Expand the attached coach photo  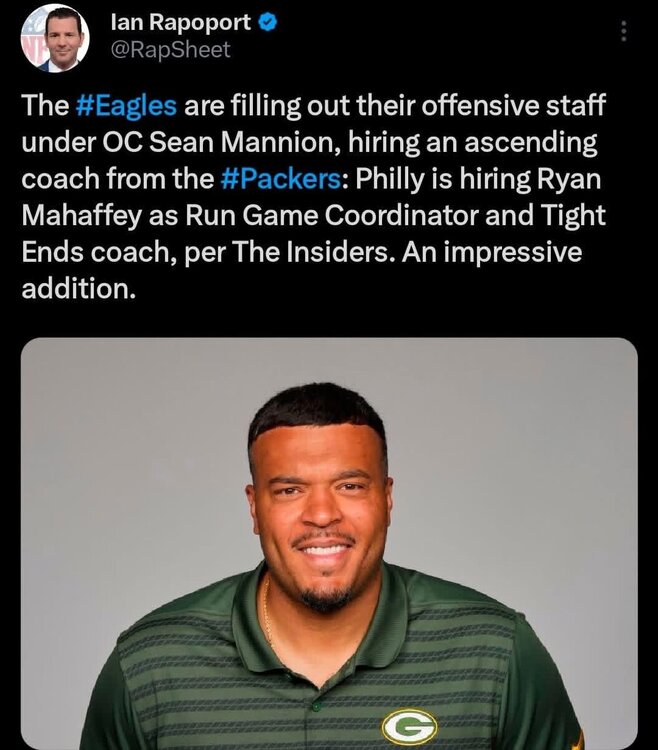329,543
